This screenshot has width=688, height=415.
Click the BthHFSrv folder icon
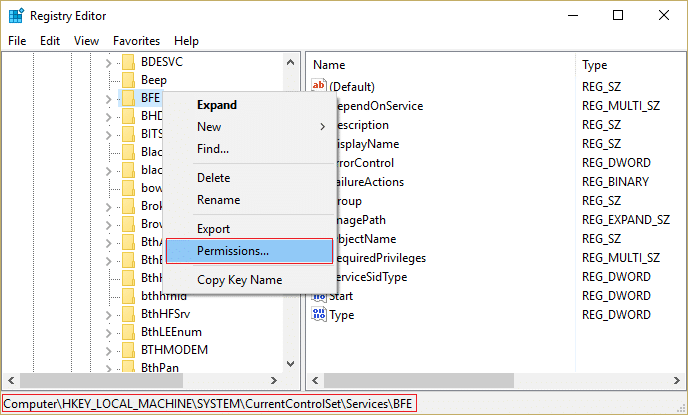click(127, 314)
